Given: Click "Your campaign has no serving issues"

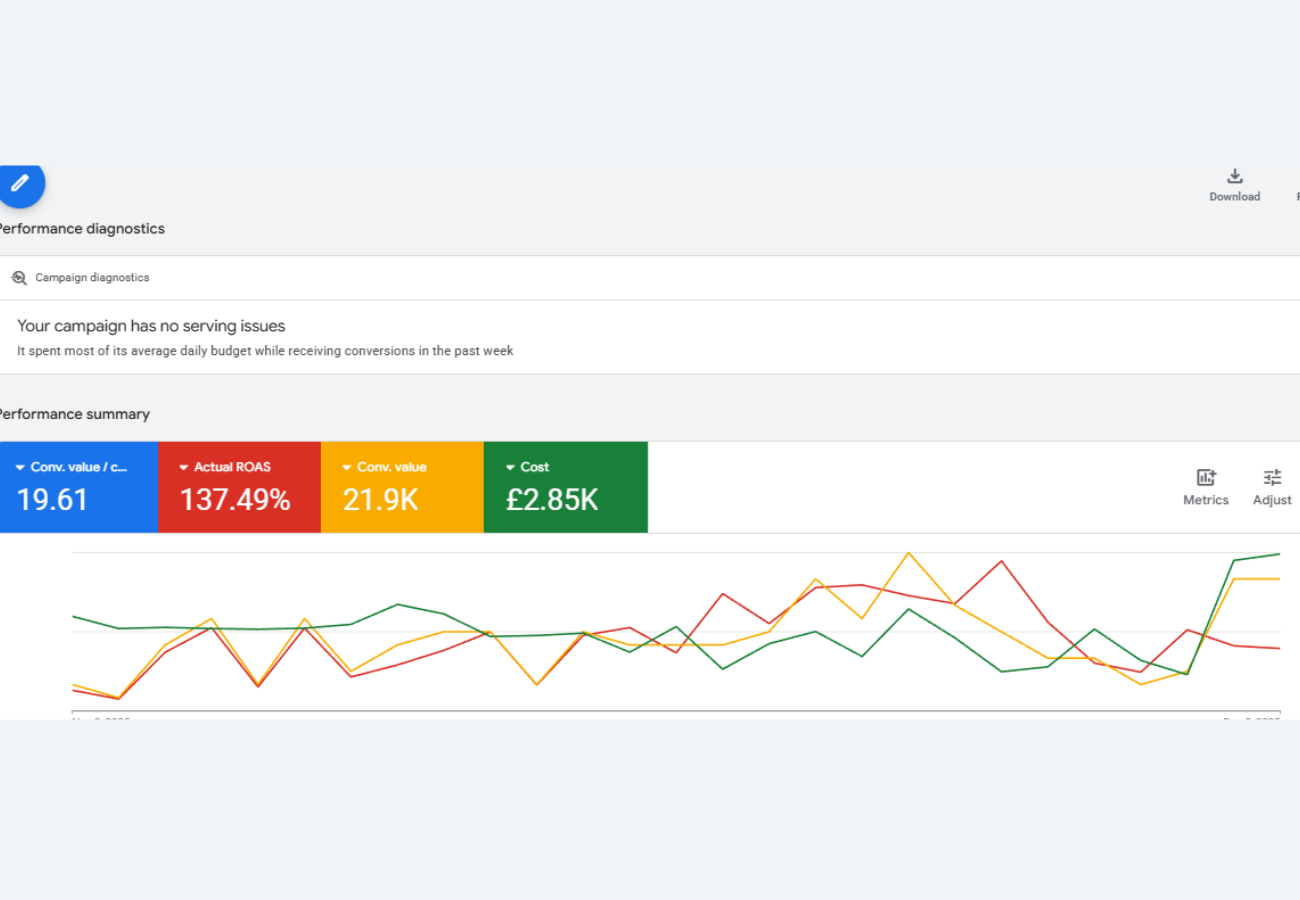Looking at the screenshot, I should [151, 326].
